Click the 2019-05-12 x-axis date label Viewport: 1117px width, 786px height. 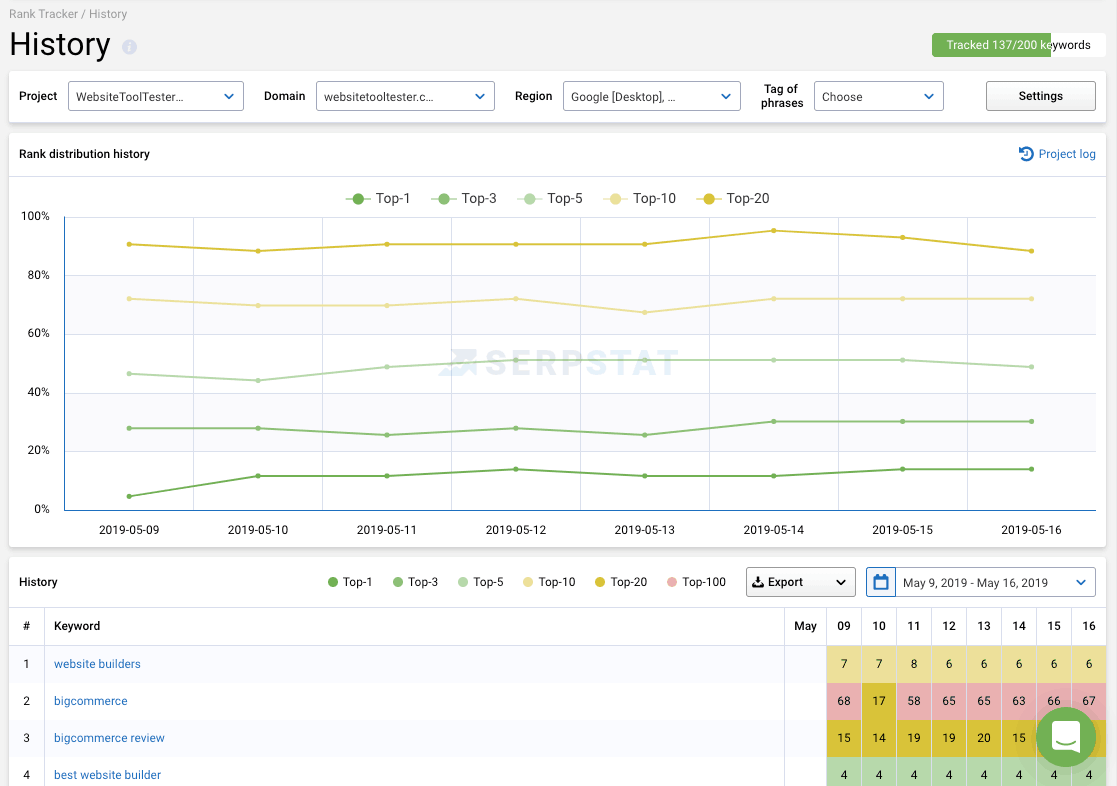coord(516,530)
